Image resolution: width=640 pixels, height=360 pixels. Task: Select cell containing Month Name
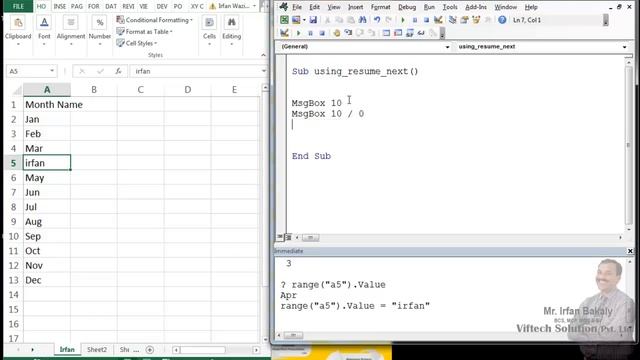(x=47, y=104)
